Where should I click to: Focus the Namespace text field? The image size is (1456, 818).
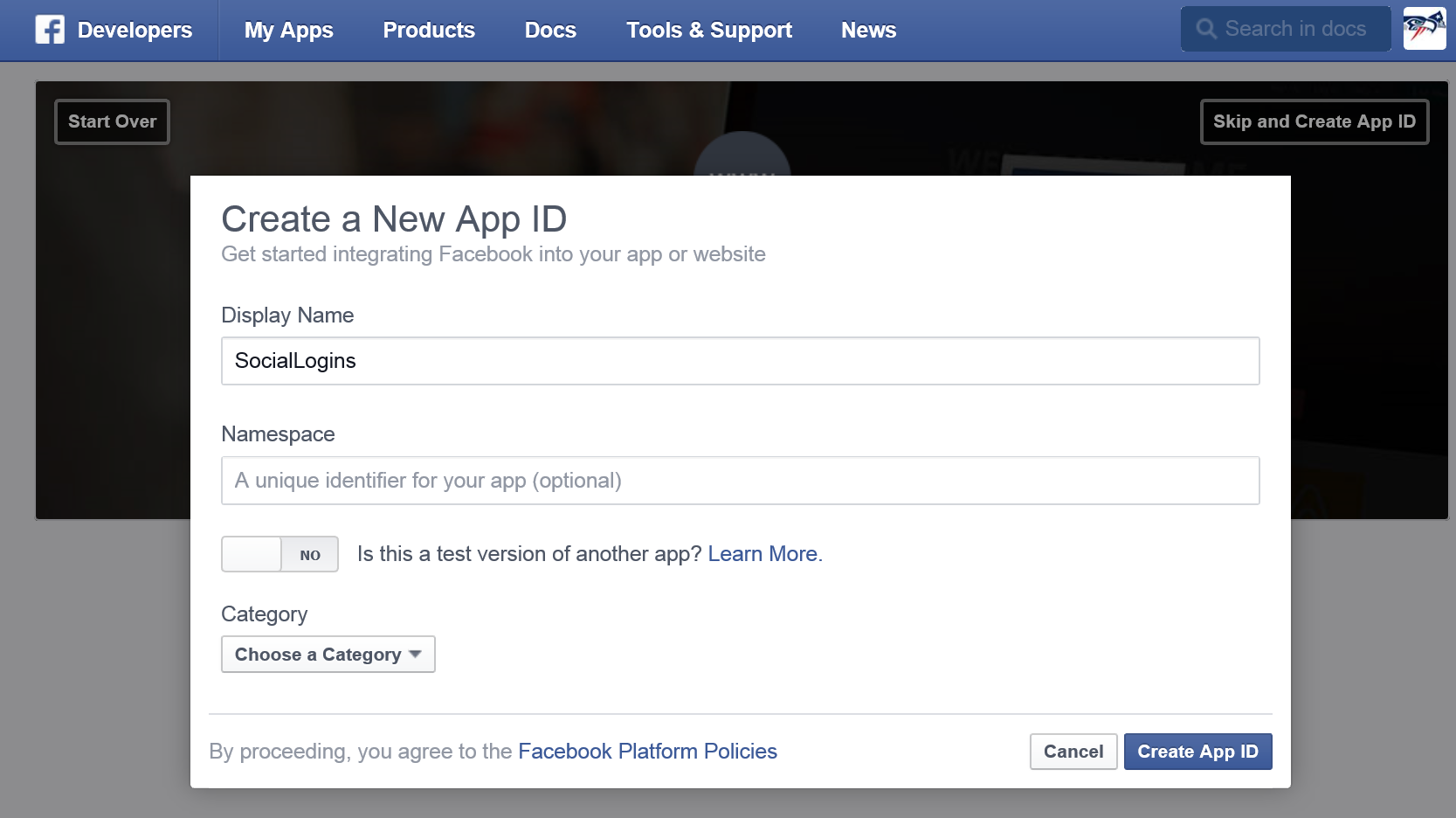tap(740, 481)
